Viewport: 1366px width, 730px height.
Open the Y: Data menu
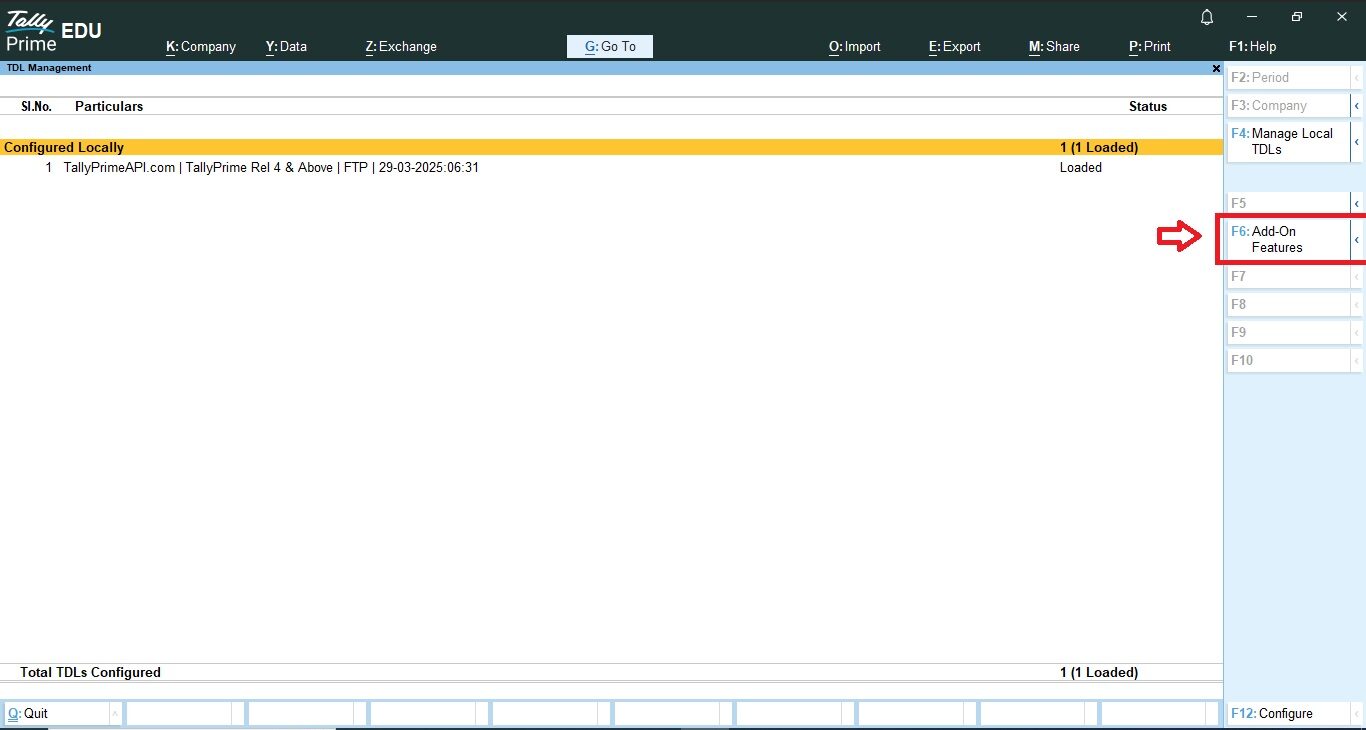(x=286, y=46)
